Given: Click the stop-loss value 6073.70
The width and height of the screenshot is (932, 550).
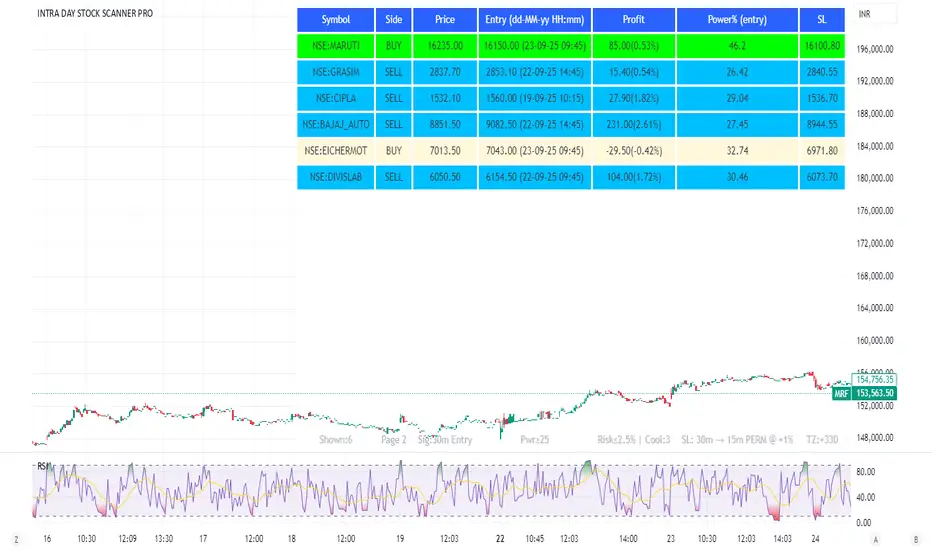Looking at the screenshot, I should point(822,177).
